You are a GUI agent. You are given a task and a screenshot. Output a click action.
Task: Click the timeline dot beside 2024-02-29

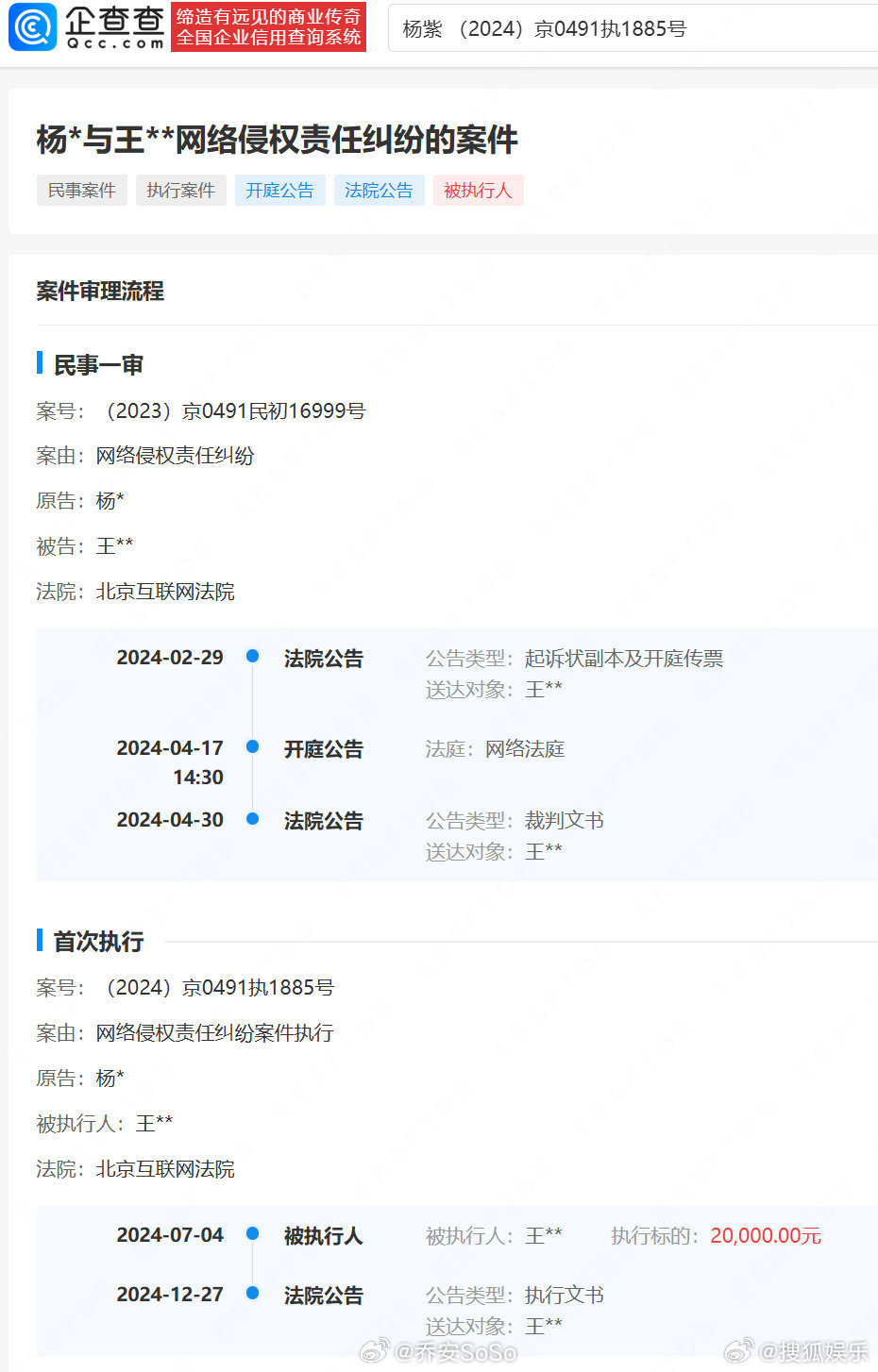252,656
